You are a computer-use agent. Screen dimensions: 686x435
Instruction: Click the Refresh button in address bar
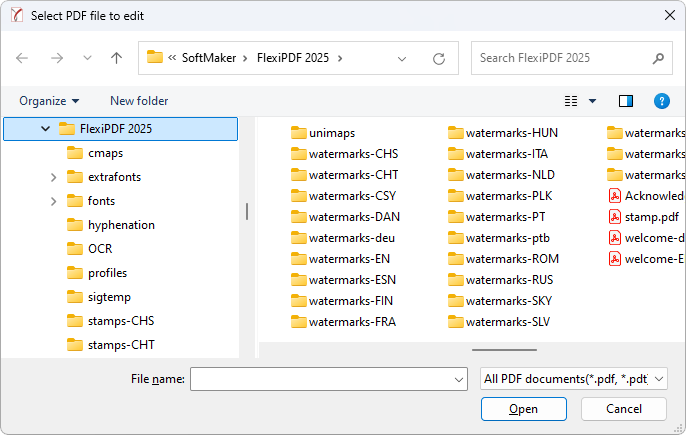[438, 58]
